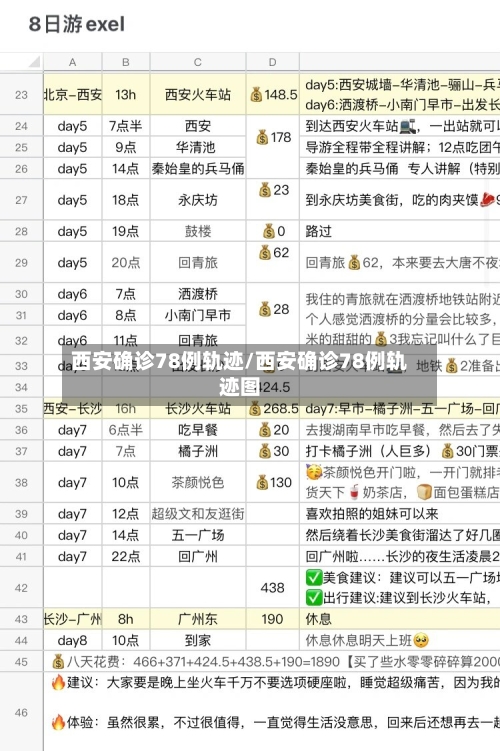Viewport: 500px width, 751px height.
Task: Click green checkmark beside 出行建议
Action: tap(314, 597)
